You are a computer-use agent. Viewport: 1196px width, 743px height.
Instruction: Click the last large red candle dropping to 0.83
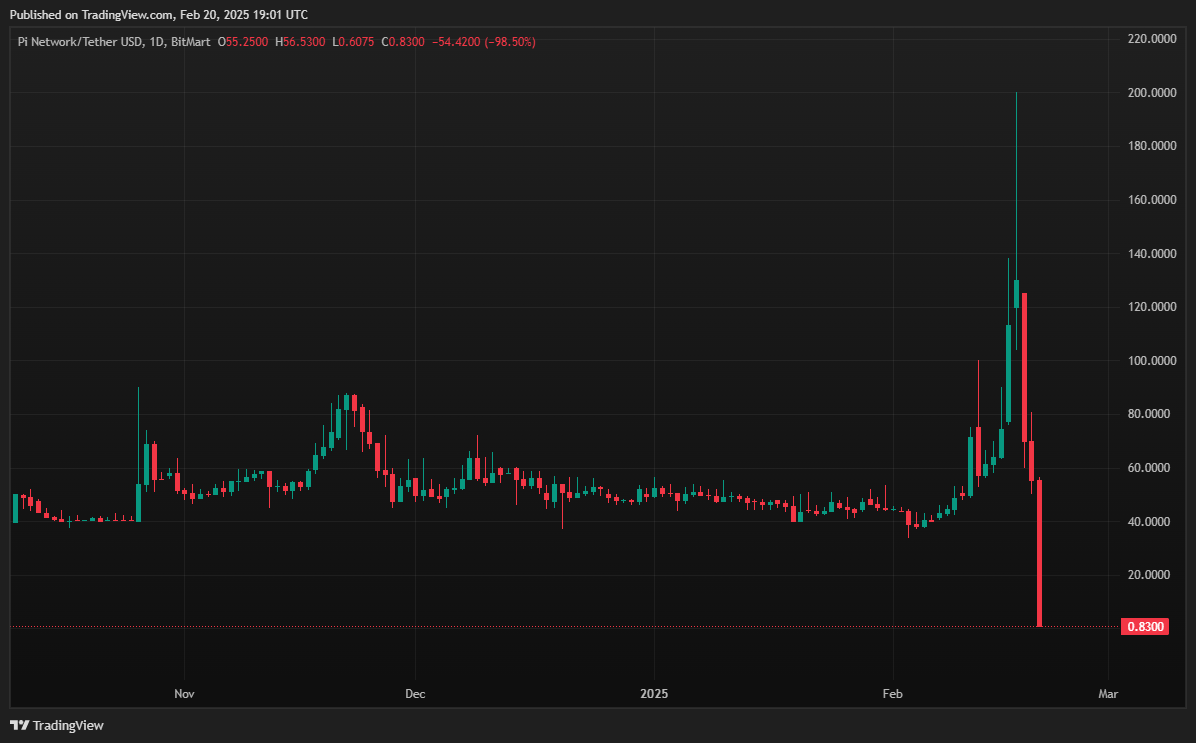(1040, 553)
